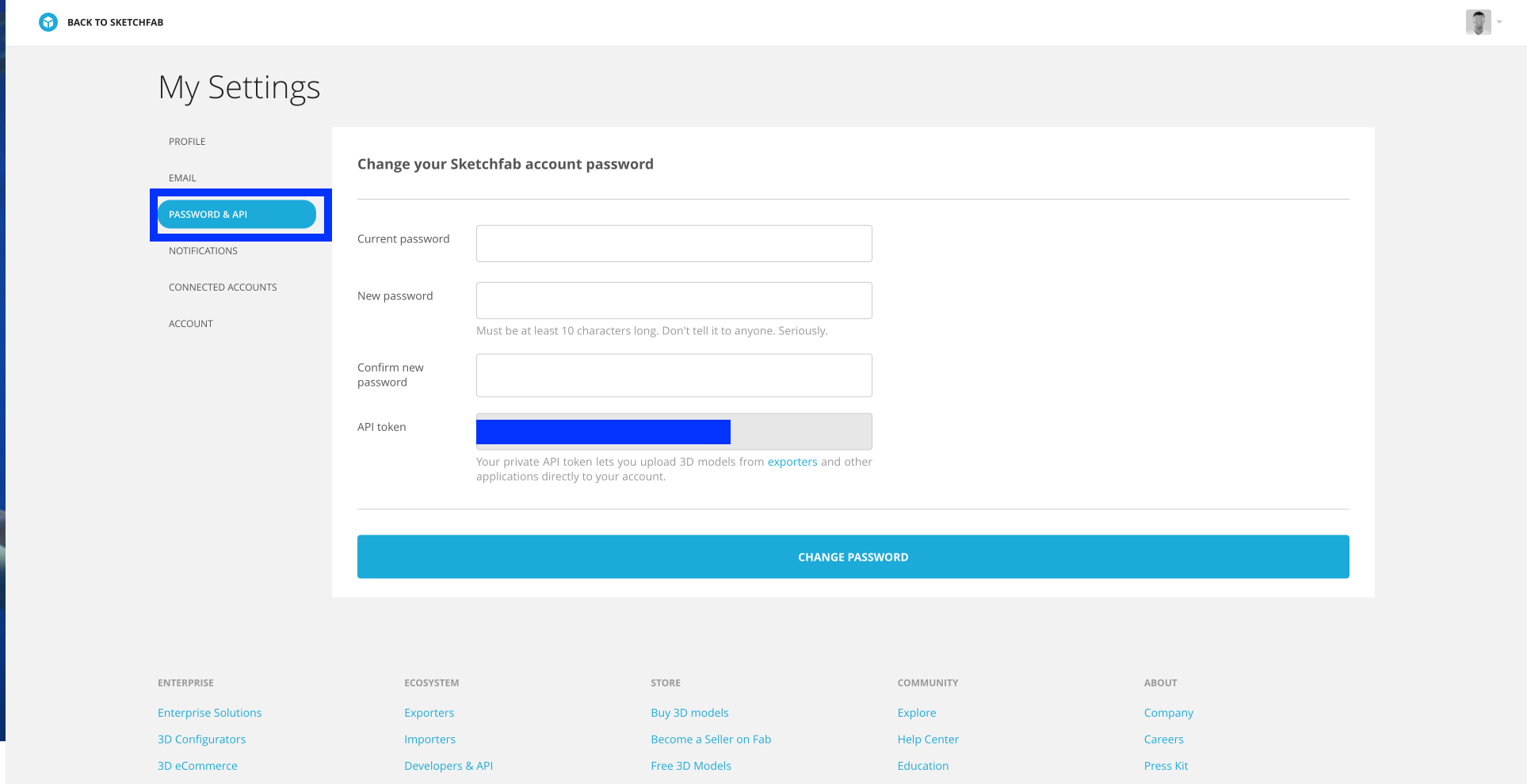Click the 'New password' label
Image resolution: width=1527 pixels, height=784 pixels.
click(395, 296)
